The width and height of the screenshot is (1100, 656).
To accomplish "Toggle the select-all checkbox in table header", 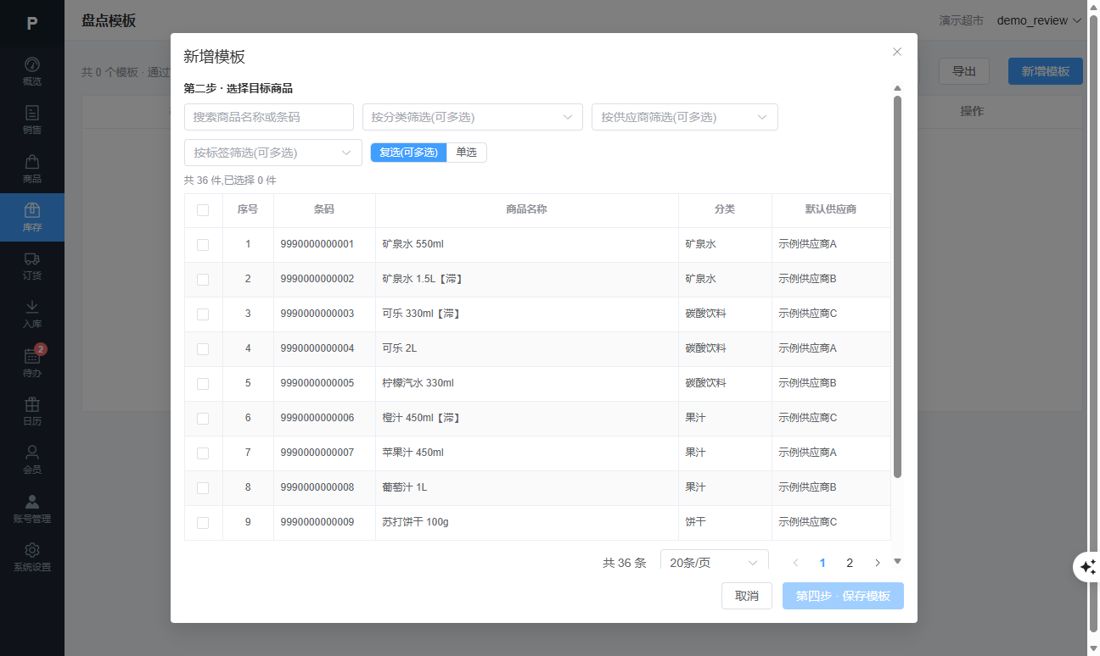I will 203,210.
